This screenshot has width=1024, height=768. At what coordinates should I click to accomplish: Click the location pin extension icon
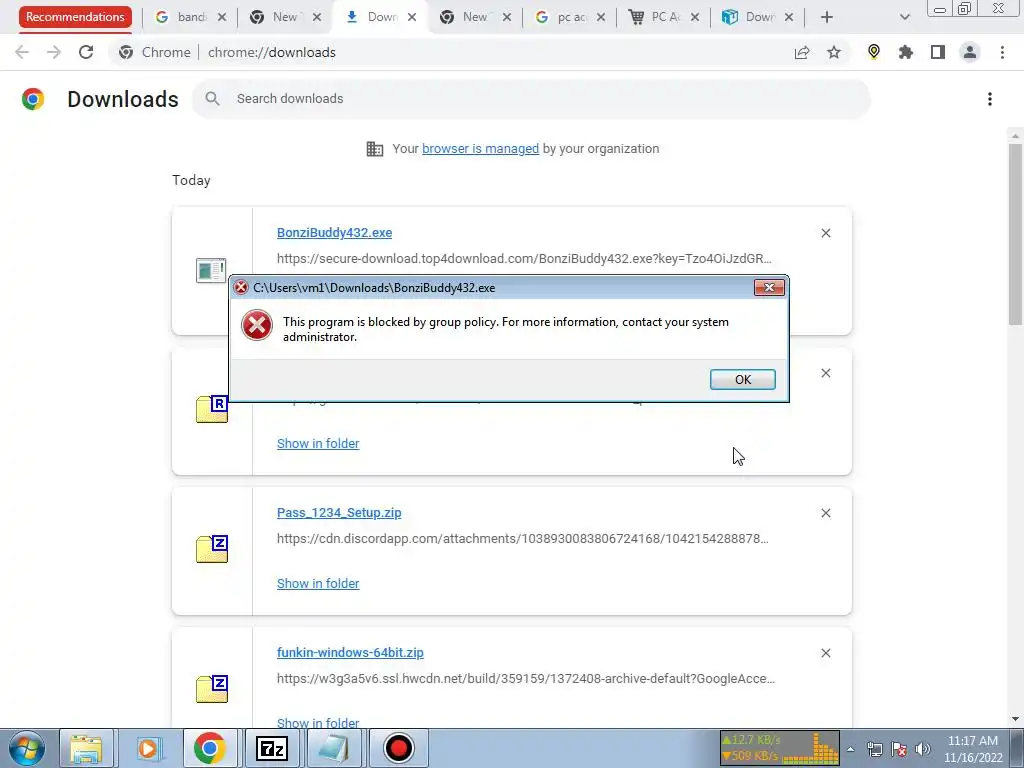(x=874, y=52)
